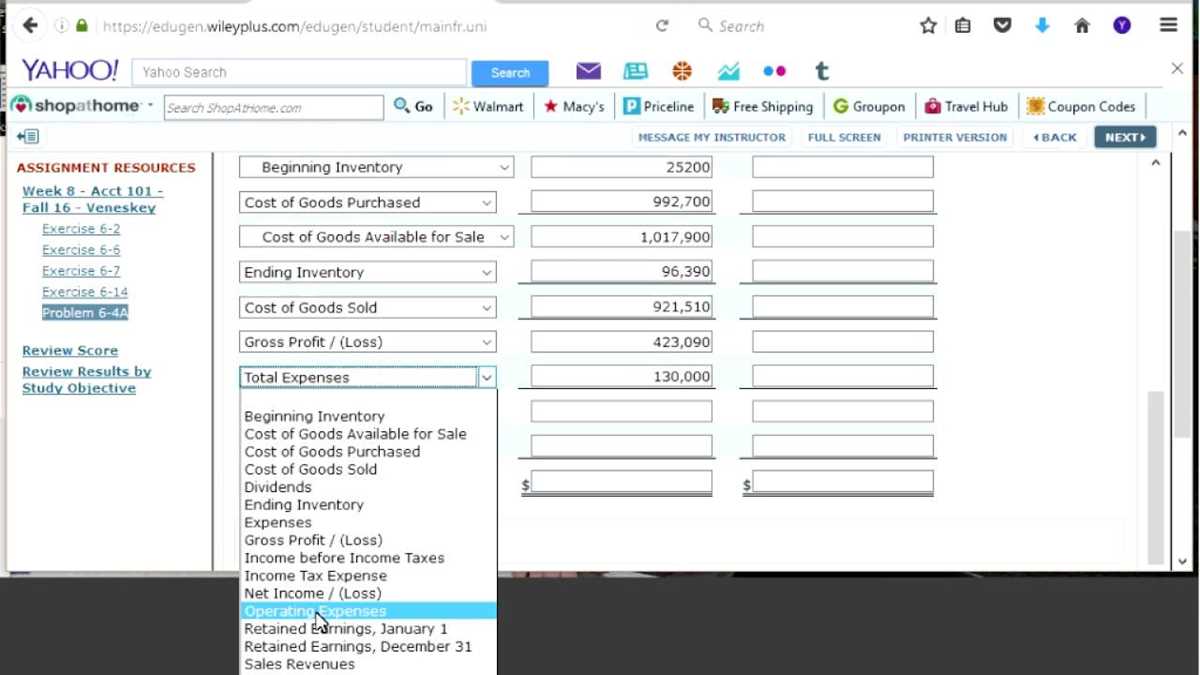This screenshot has height=675, width=1200.
Task: Open Cost of Goods Available for Sale dropdown
Action: click(x=376, y=237)
